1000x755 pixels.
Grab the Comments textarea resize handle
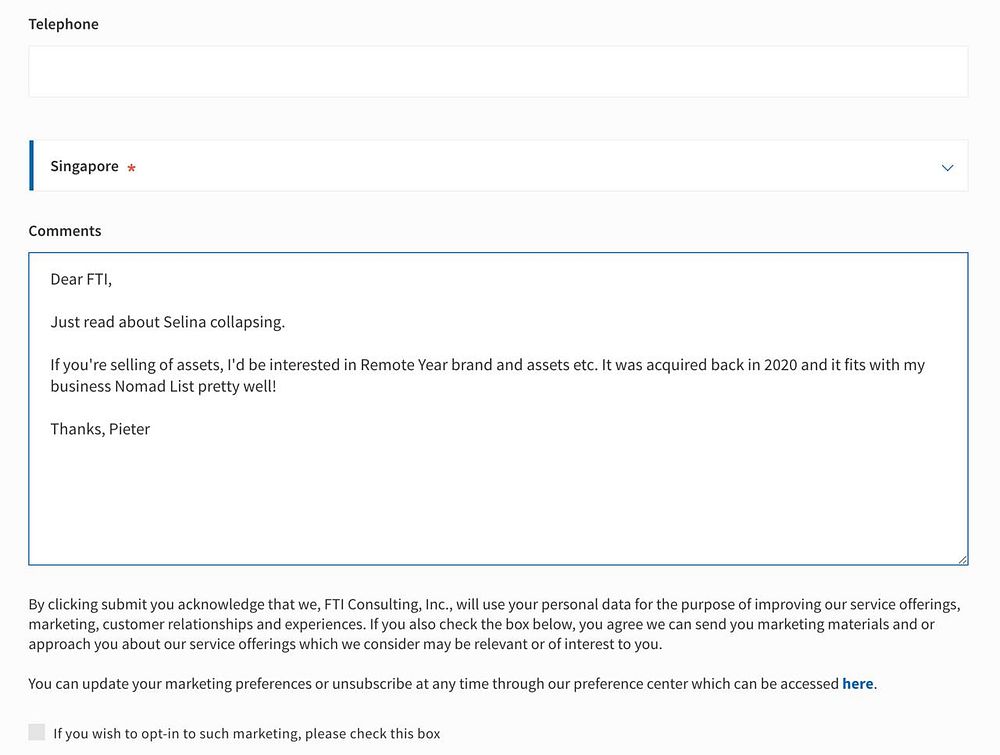click(962, 560)
